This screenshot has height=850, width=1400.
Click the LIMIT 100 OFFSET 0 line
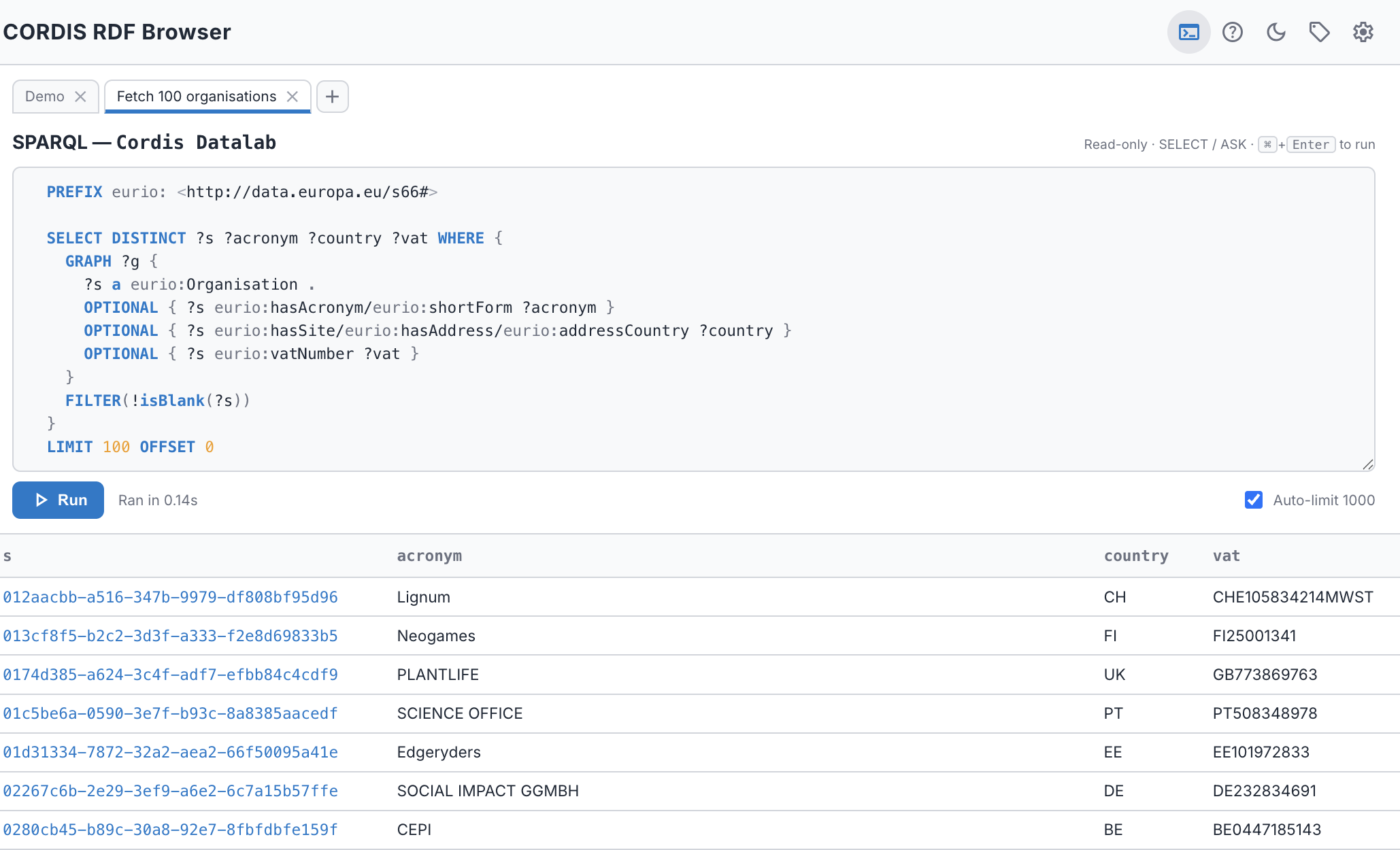[x=130, y=447]
